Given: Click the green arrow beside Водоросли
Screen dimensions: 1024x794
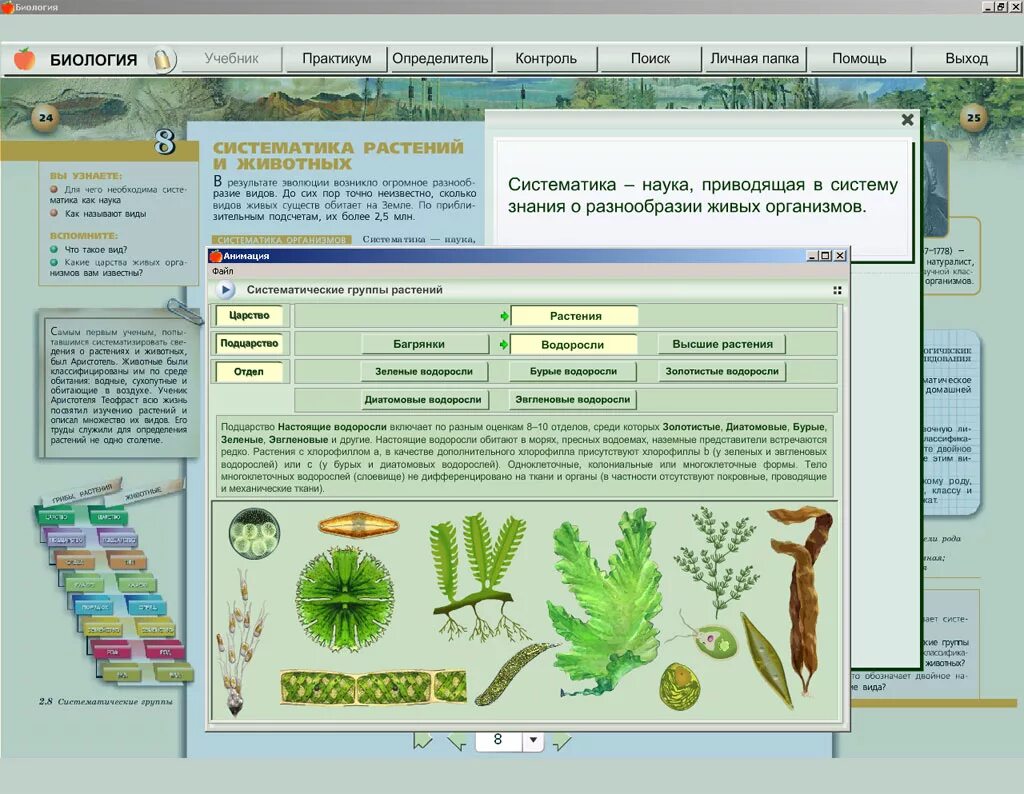Looking at the screenshot, I should point(504,344).
